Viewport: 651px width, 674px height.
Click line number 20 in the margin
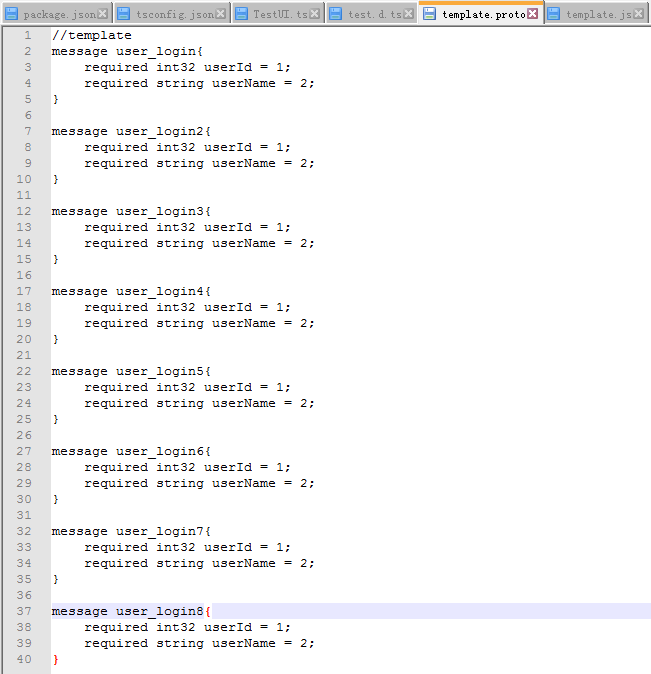tap(24, 339)
